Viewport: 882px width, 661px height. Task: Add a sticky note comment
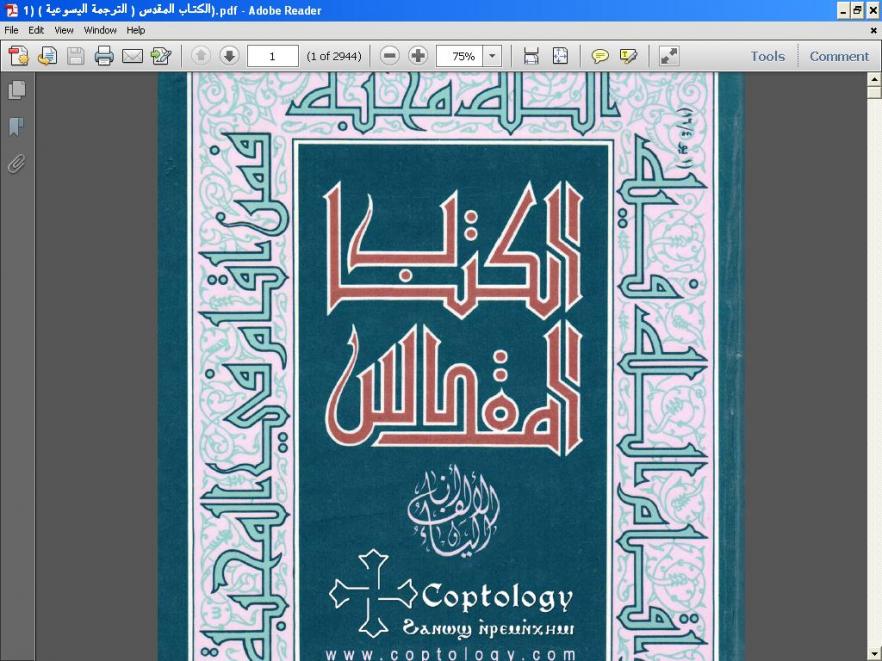coord(600,56)
